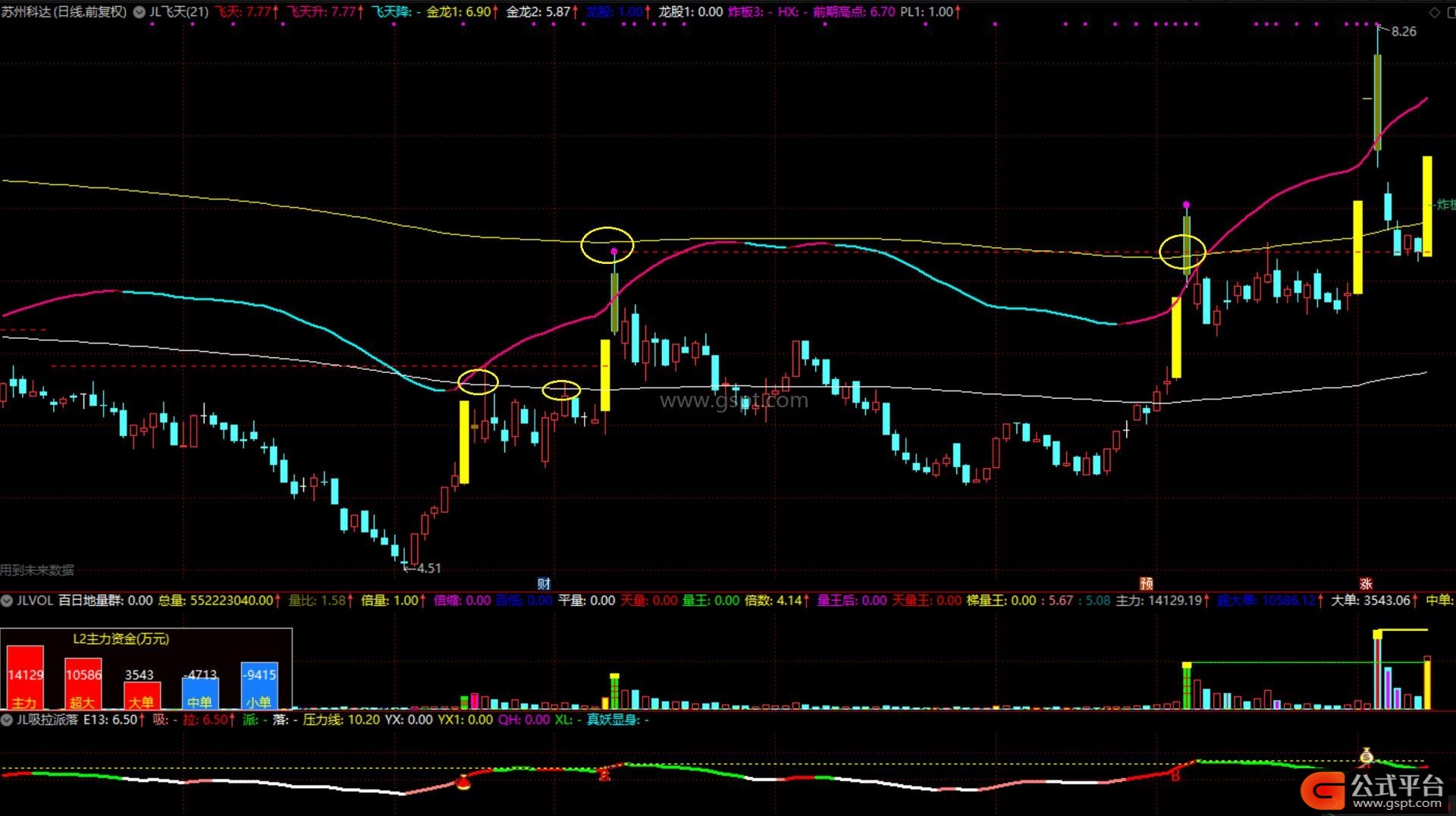Screen dimensions: 1456x816
Task: Click the 龙股1: 0.00 value
Action: [690, 12]
